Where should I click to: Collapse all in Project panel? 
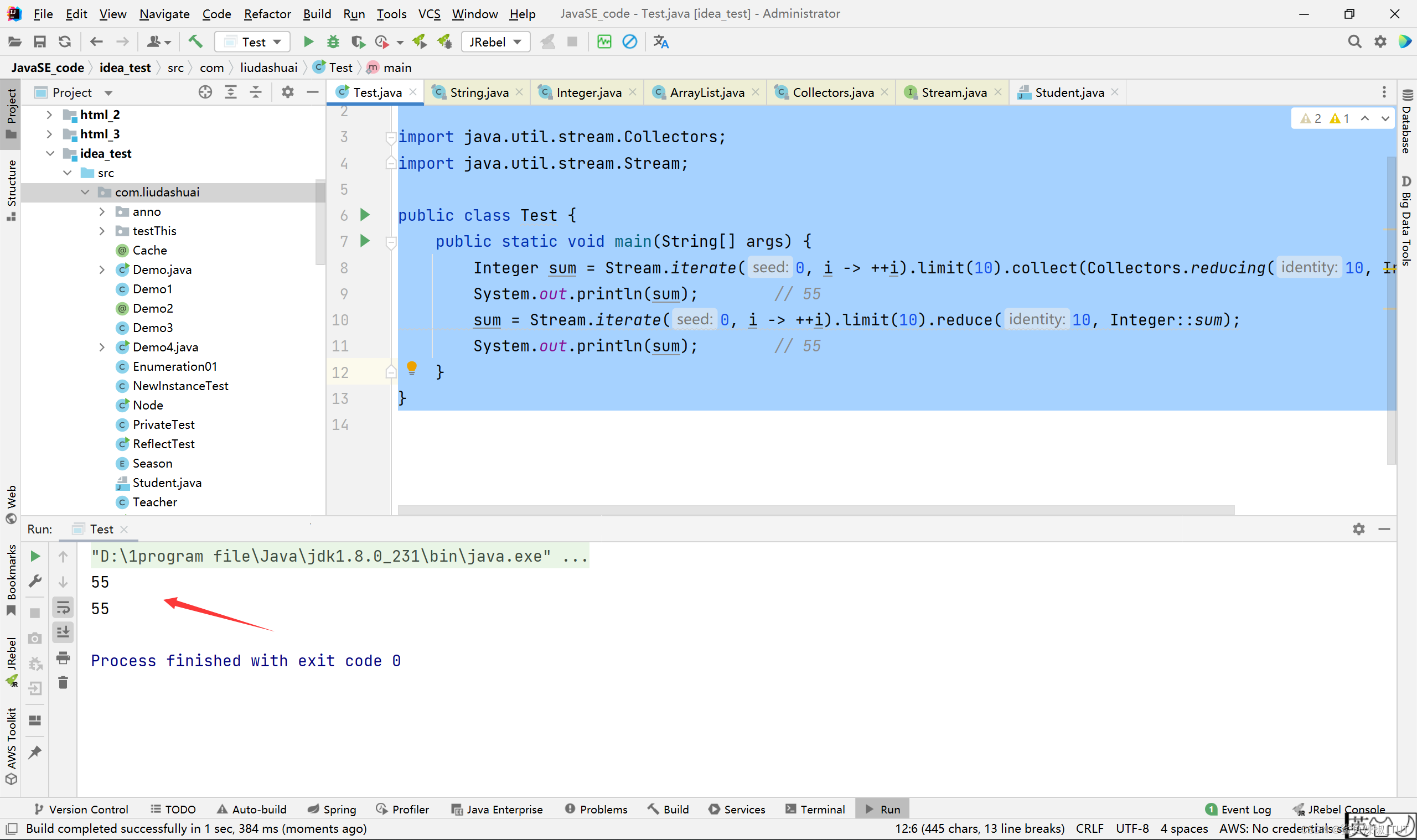[256, 92]
